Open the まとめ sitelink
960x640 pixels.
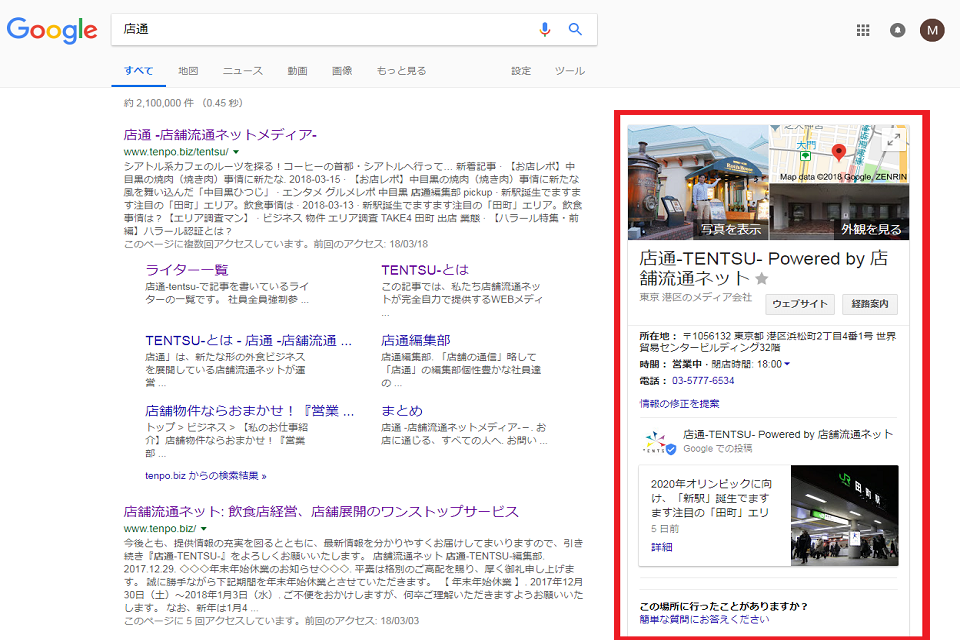pyautogui.click(x=402, y=411)
